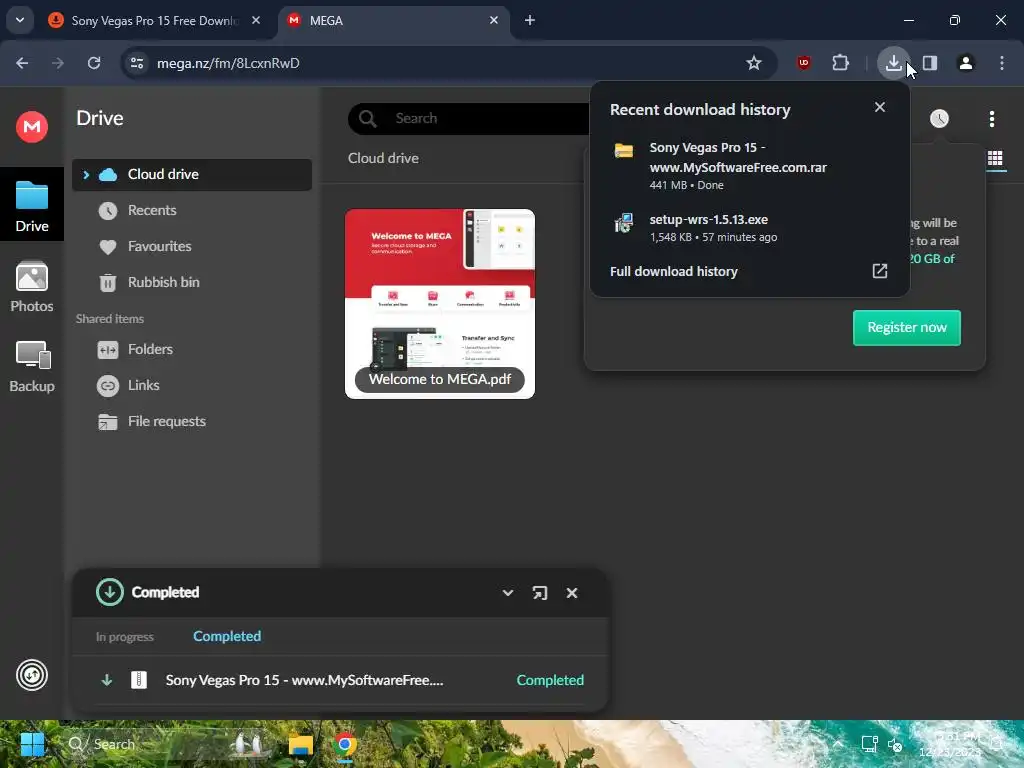This screenshot has width=1024, height=768.
Task: Open the Chrome side panel
Action: pyautogui.click(x=930, y=63)
